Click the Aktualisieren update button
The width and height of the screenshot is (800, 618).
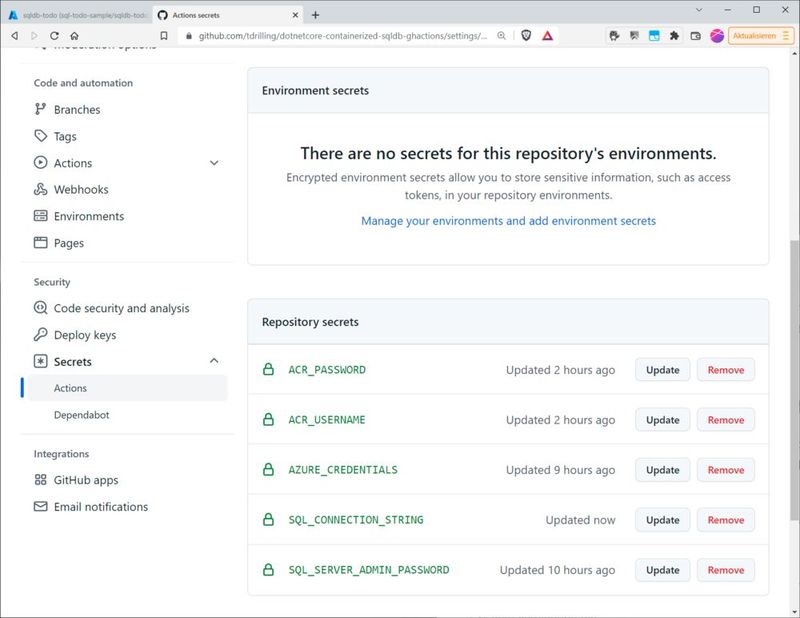click(x=761, y=36)
